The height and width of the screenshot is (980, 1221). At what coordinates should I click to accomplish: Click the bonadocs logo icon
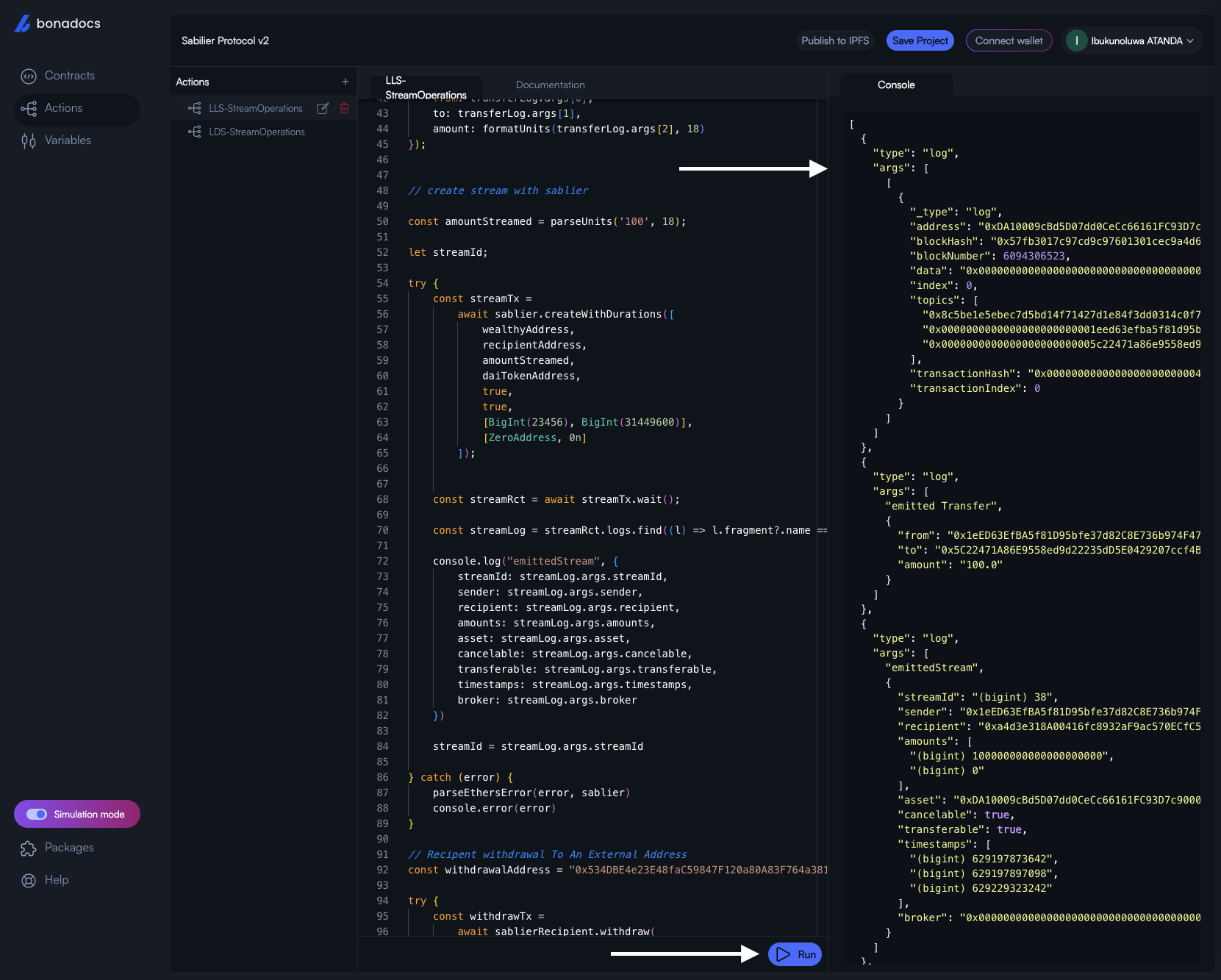(x=23, y=24)
